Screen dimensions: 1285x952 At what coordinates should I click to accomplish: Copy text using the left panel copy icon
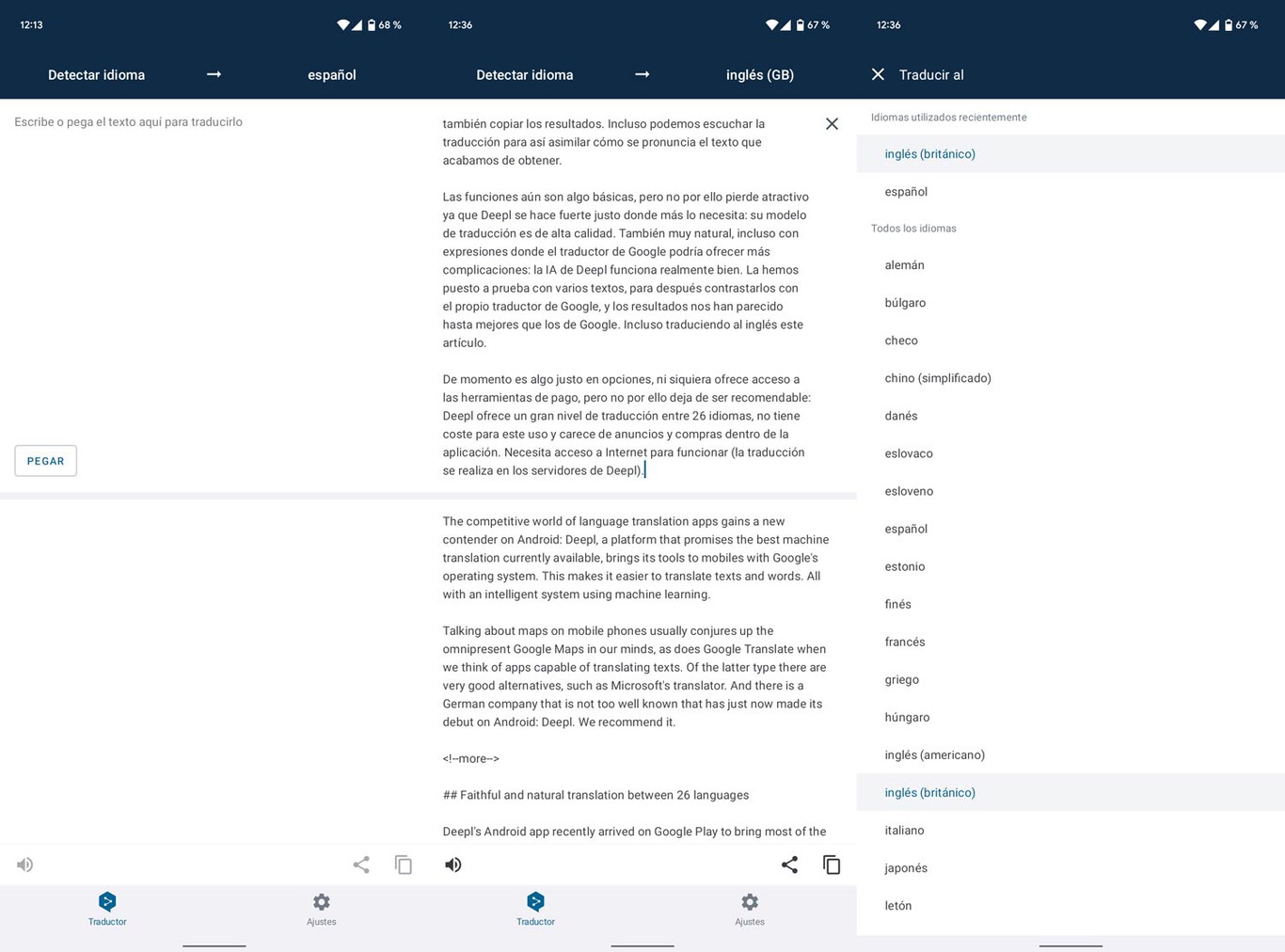pyautogui.click(x=404, y=865)
